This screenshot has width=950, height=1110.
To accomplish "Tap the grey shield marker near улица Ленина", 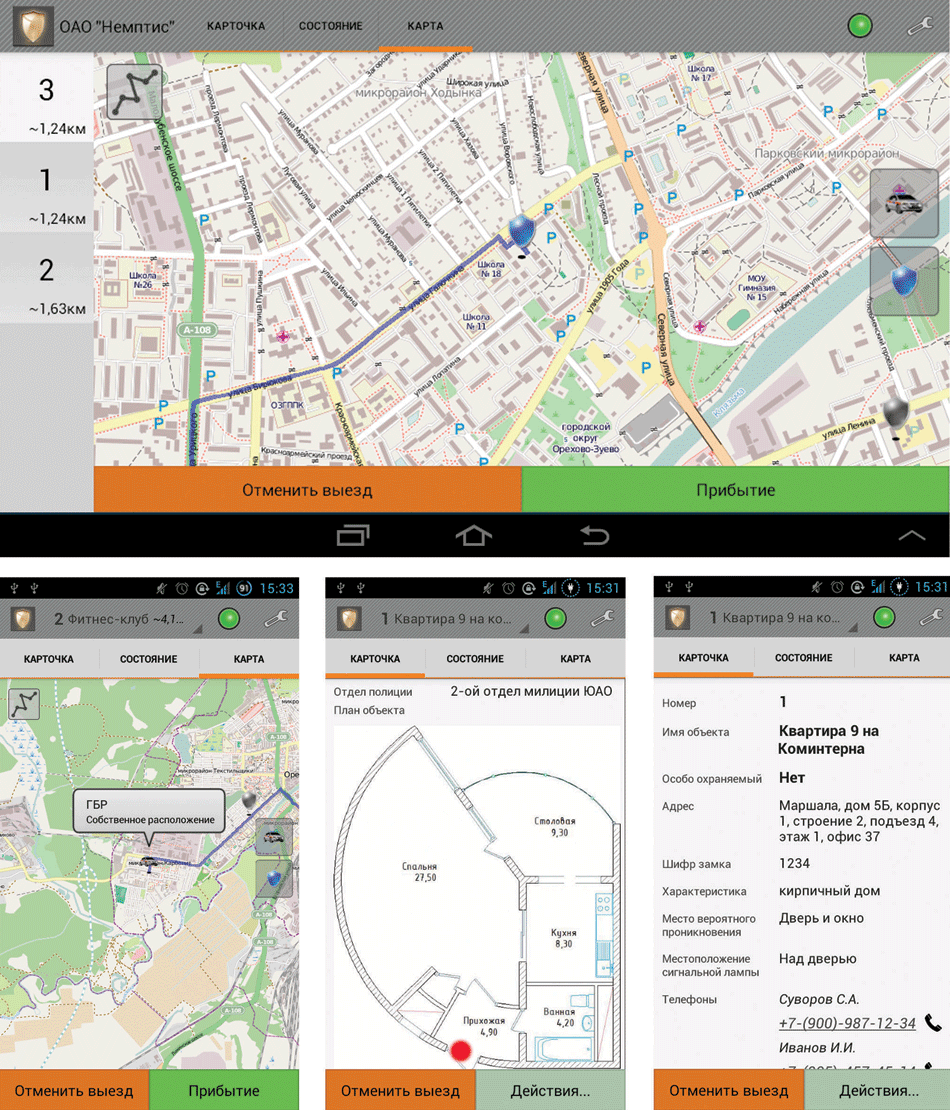I will [897, 414].
